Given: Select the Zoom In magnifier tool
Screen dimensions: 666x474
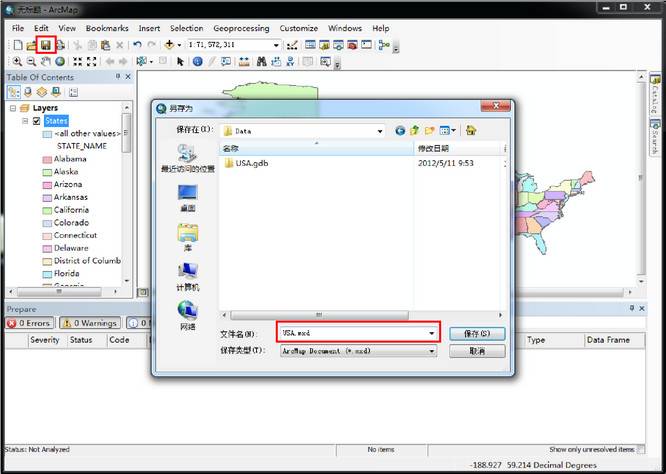Looking at the screenshot, I should click(x=17, y=62).
